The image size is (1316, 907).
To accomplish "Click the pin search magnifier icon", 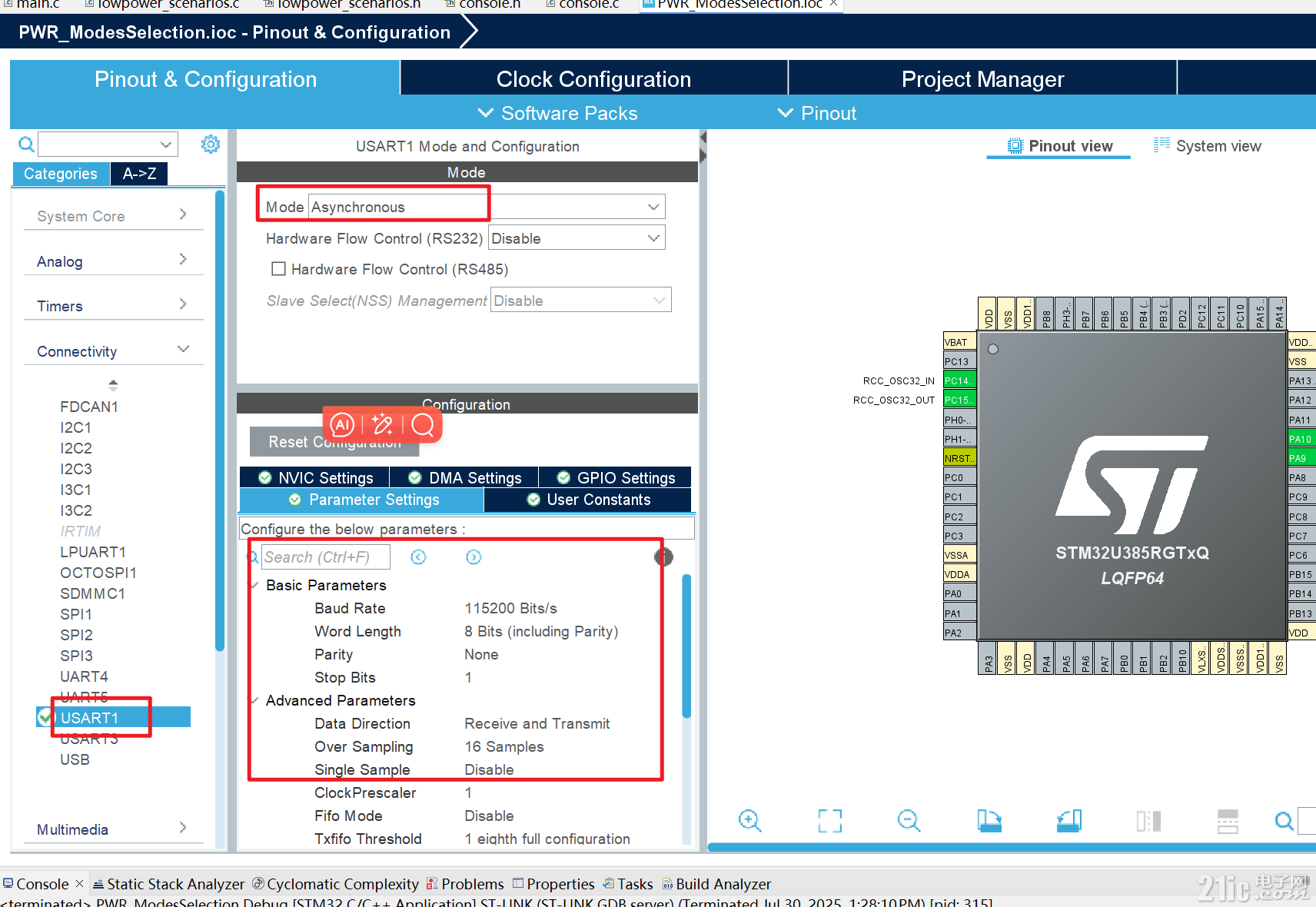I will pos(1284,821).
